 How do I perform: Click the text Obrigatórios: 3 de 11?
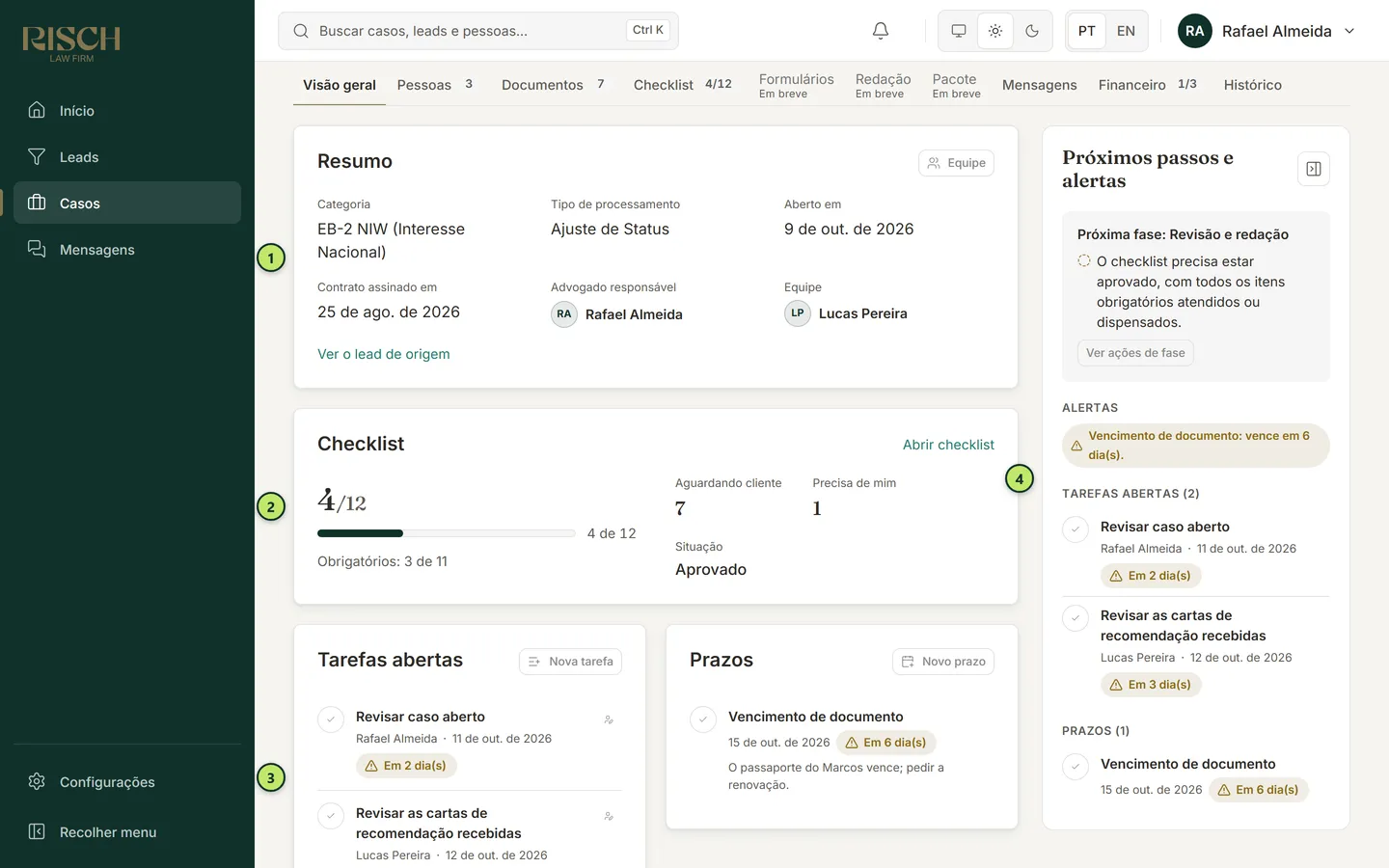[382, 561]
